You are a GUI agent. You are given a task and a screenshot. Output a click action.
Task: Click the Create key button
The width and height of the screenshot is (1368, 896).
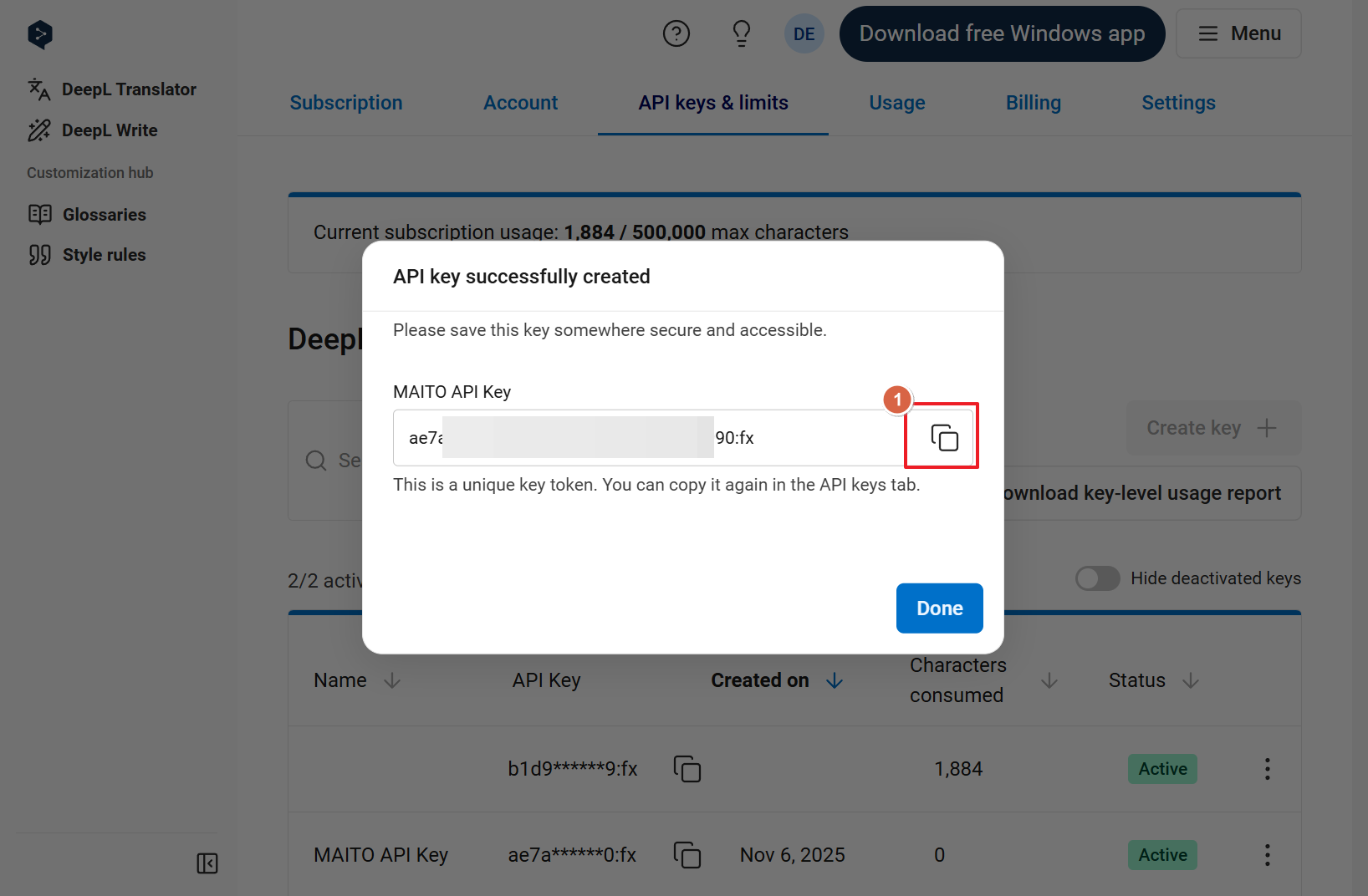tap(1213, 428)
